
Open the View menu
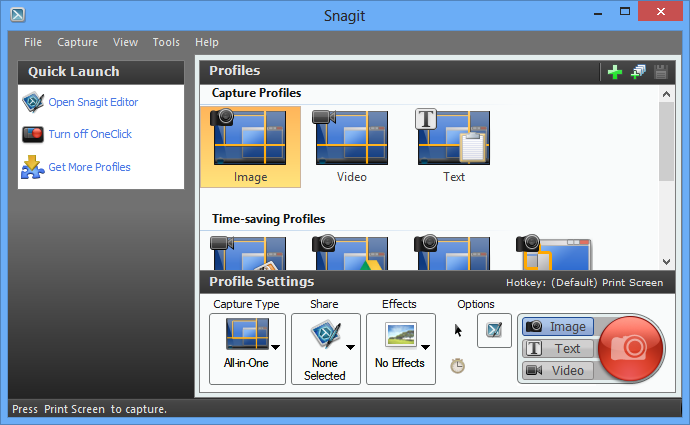125,42
